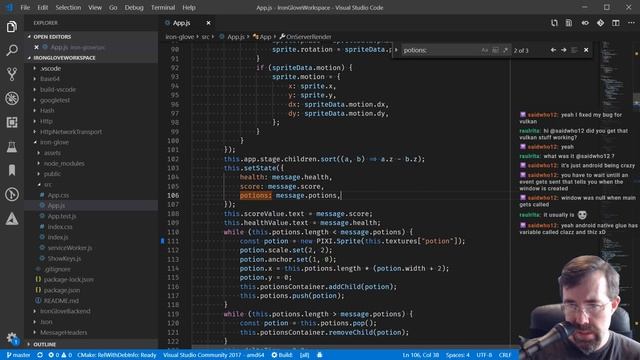640x360 pixels.
Task: Click the bookmark marker on line 111
Action: tap(162, 241)
